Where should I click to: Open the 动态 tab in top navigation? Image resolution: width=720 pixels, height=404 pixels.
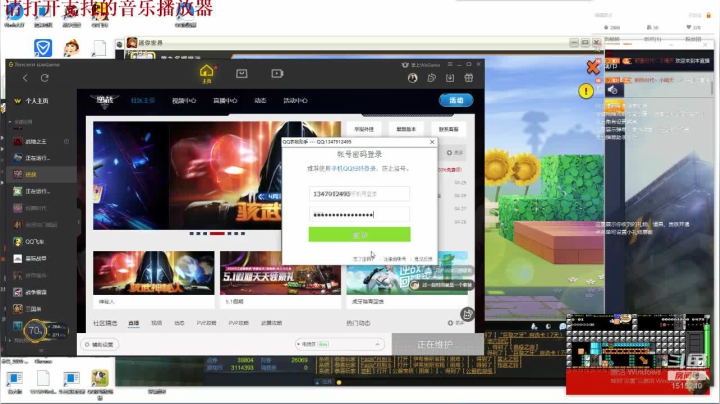[x=260, y=101]
